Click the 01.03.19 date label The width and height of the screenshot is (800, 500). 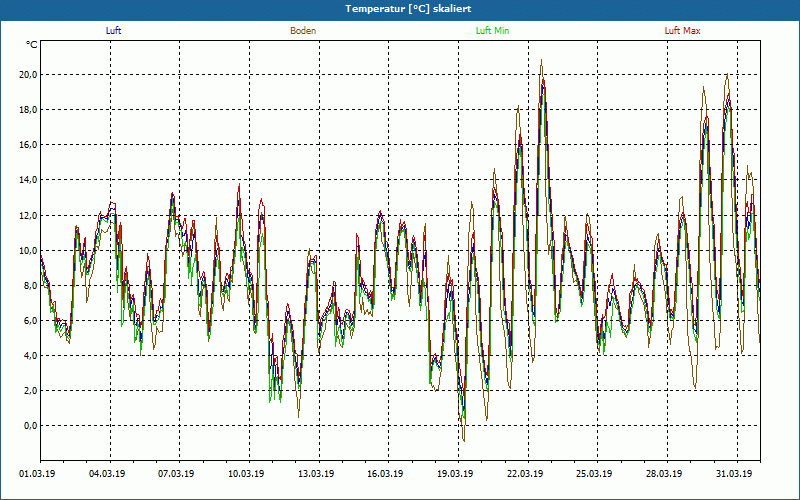click(37, 474)
